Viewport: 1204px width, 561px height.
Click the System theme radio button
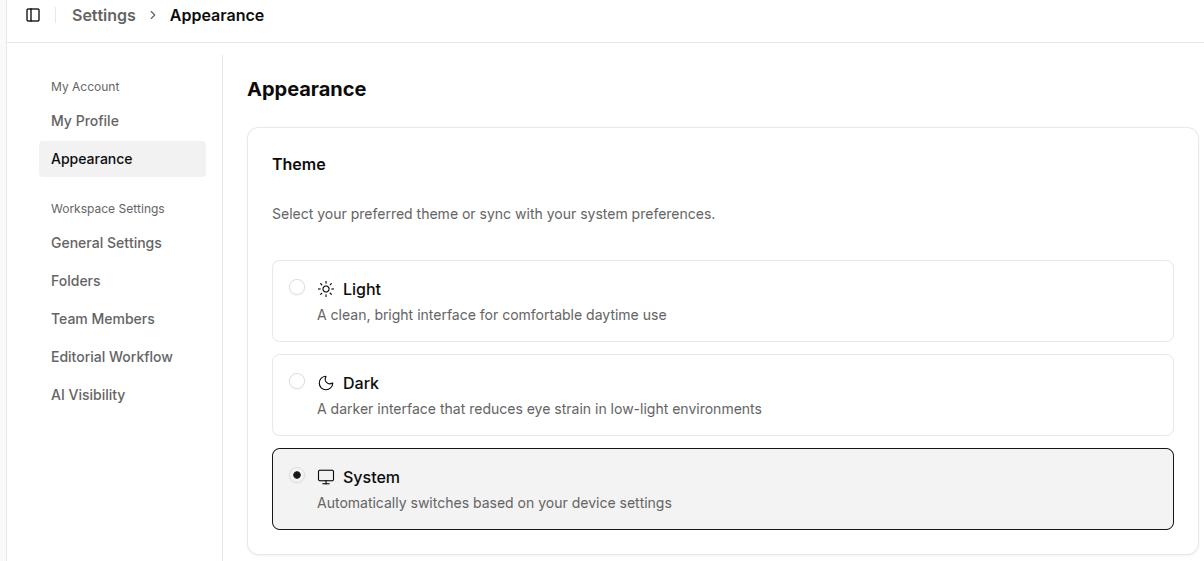(x=297, y=475)
